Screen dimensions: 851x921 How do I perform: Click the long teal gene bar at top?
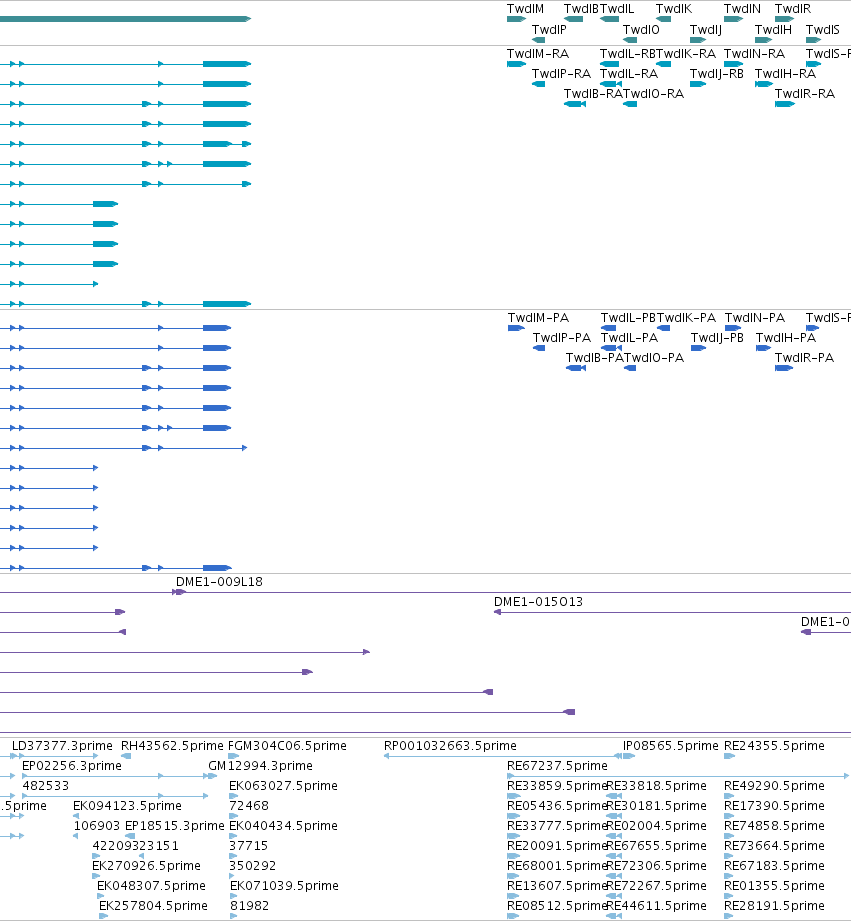click(x=126, y=19)
